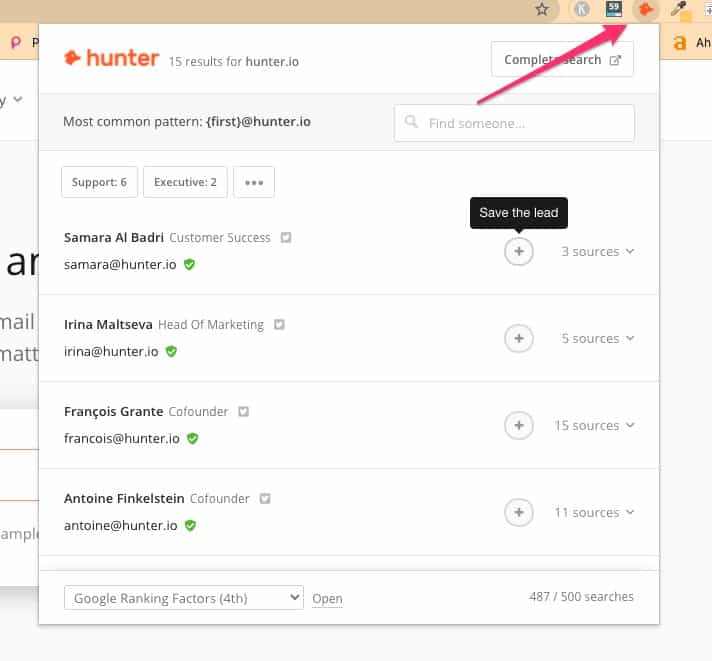Click the small square icon beside Customer Success
Screen dimensions: 712x661
286,237
